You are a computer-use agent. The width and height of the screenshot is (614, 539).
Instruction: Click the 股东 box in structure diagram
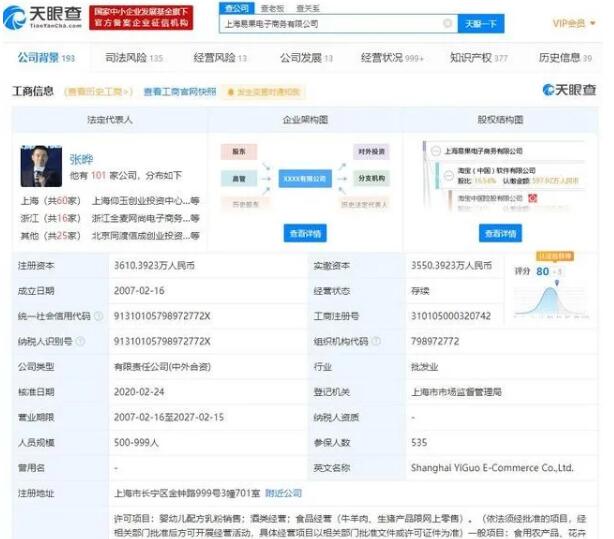click(x=239, y=152)
